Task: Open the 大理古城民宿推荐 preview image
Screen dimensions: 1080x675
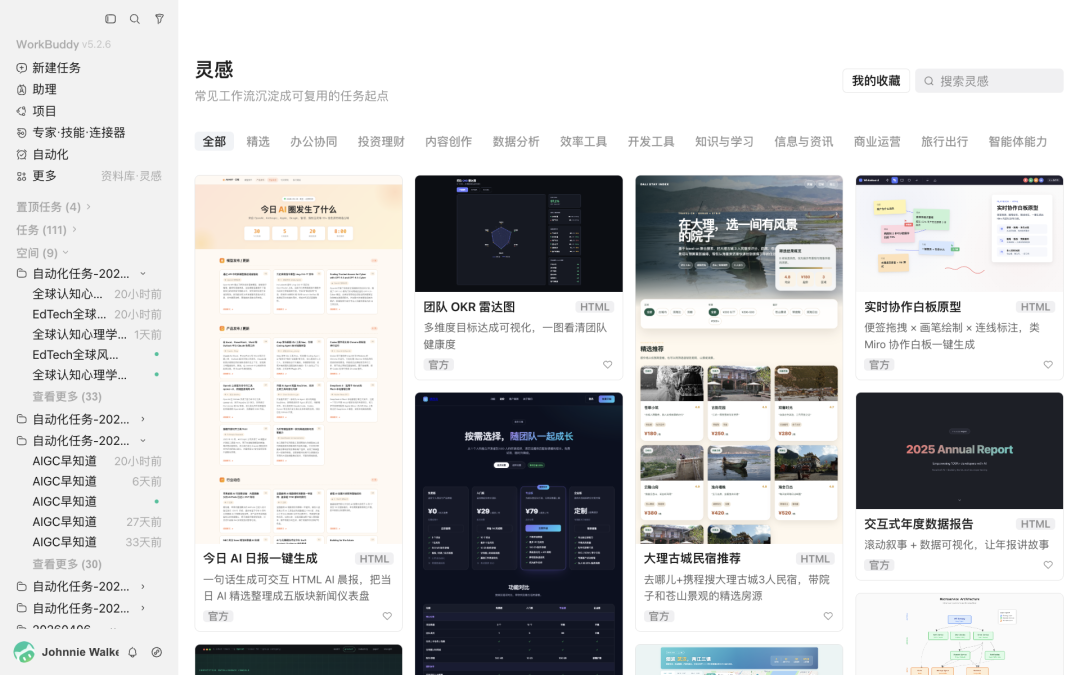Action: coord(739,360)
